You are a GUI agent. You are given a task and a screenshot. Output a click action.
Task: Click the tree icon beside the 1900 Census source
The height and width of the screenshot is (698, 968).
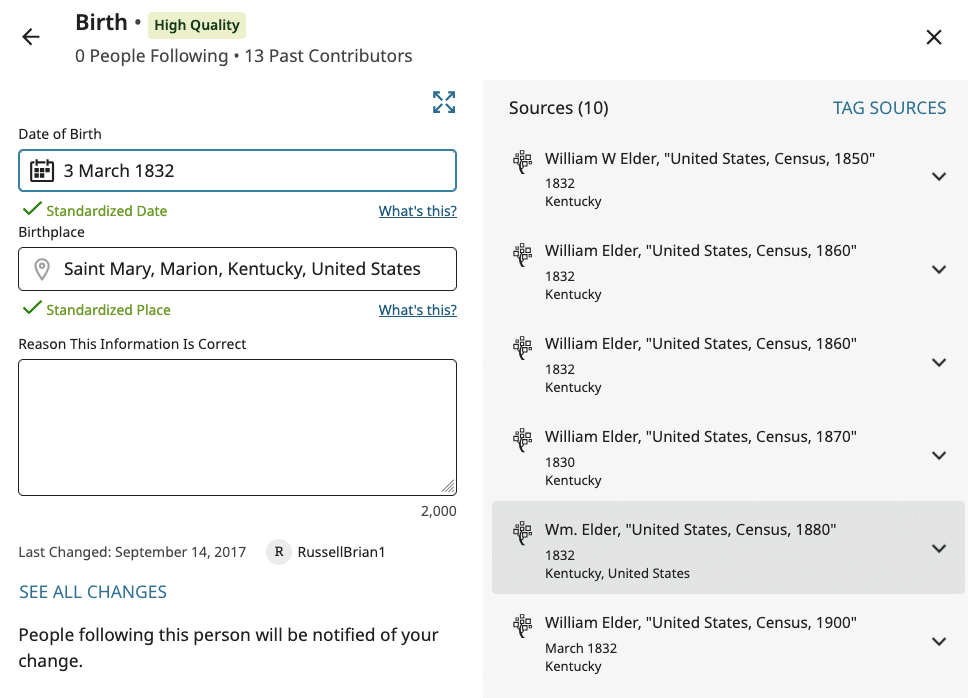pyautogui.click(x=522, y=626)
